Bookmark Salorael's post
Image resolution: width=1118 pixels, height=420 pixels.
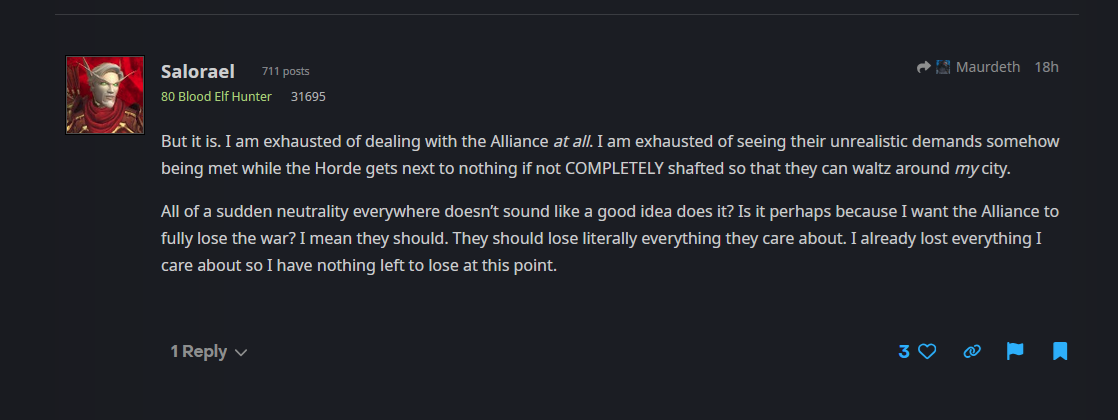pos(1060,351)
